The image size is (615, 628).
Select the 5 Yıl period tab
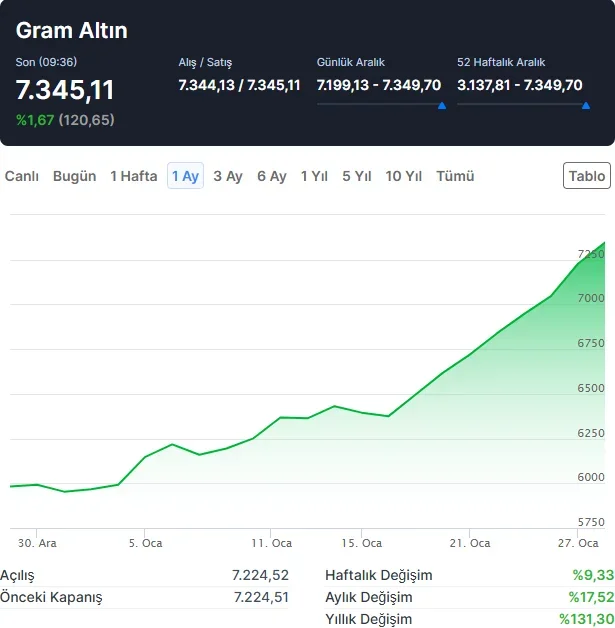point(357,176)
